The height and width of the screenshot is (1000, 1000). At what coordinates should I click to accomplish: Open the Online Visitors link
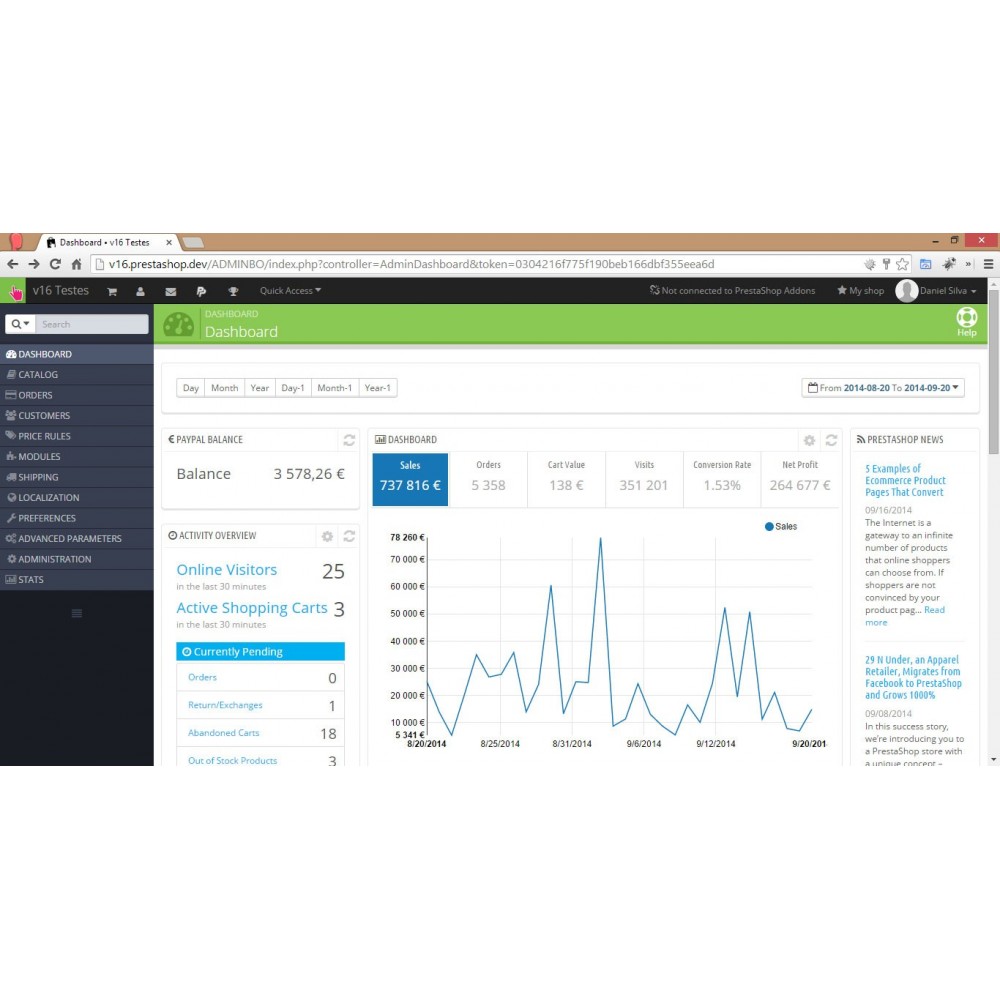[x=226, y=570]
